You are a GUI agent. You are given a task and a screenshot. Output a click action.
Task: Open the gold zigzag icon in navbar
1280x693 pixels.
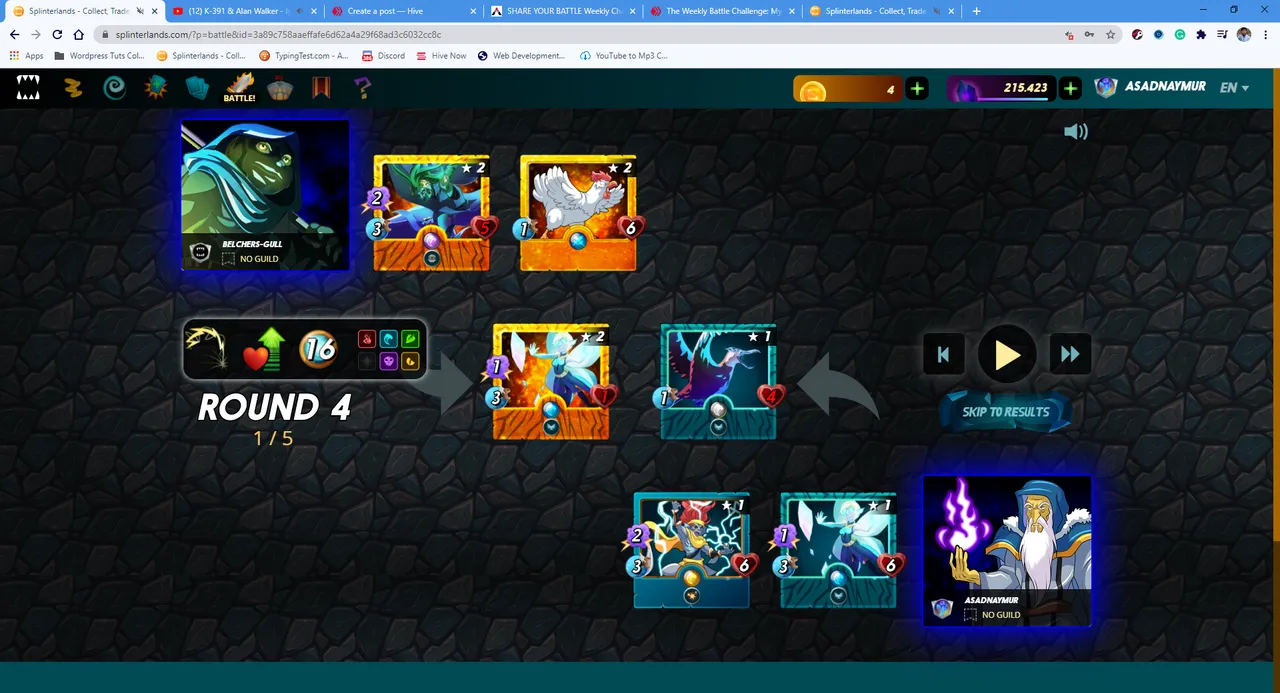[x=73, y=89]
